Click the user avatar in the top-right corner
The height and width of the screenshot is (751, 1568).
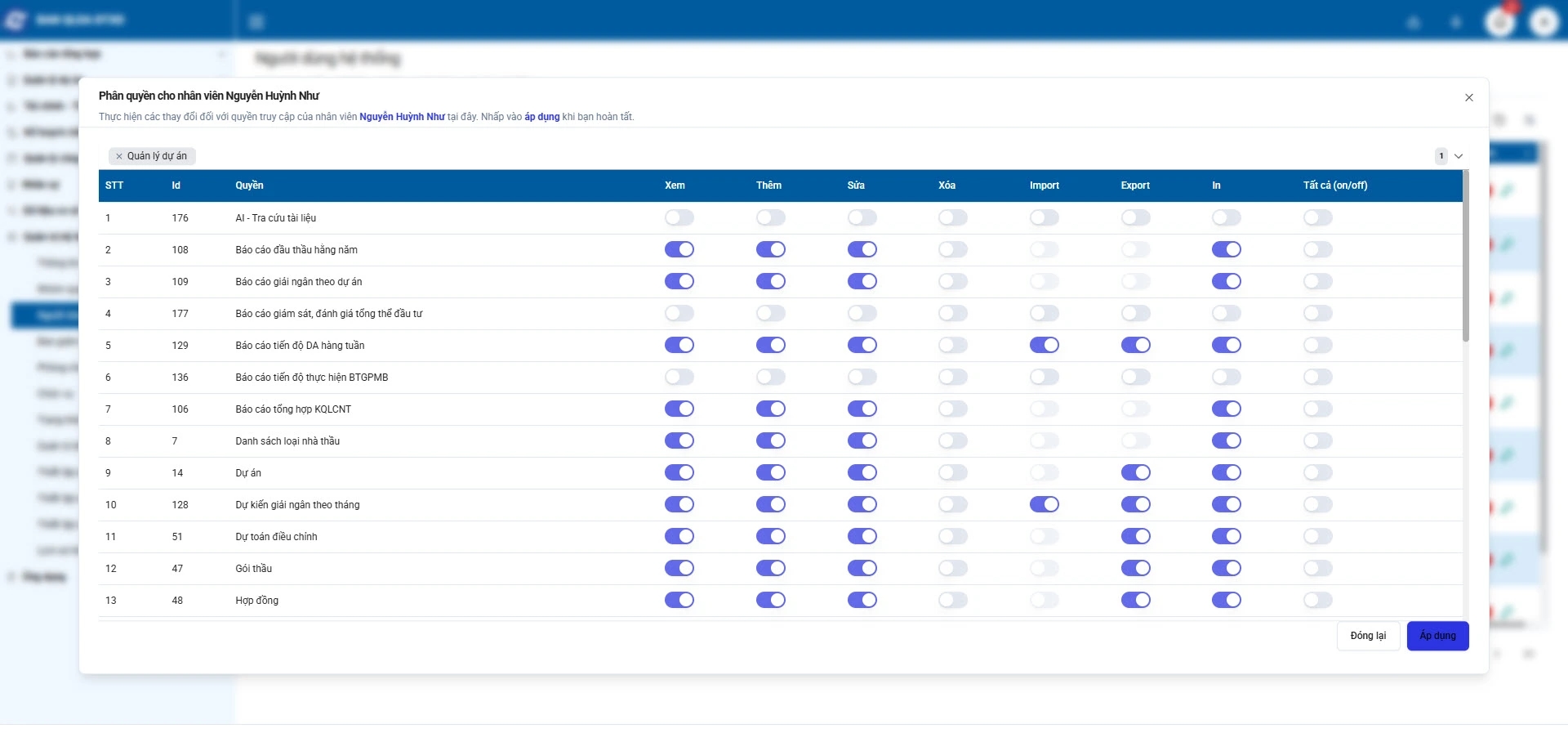click(x=1543, y=22)
